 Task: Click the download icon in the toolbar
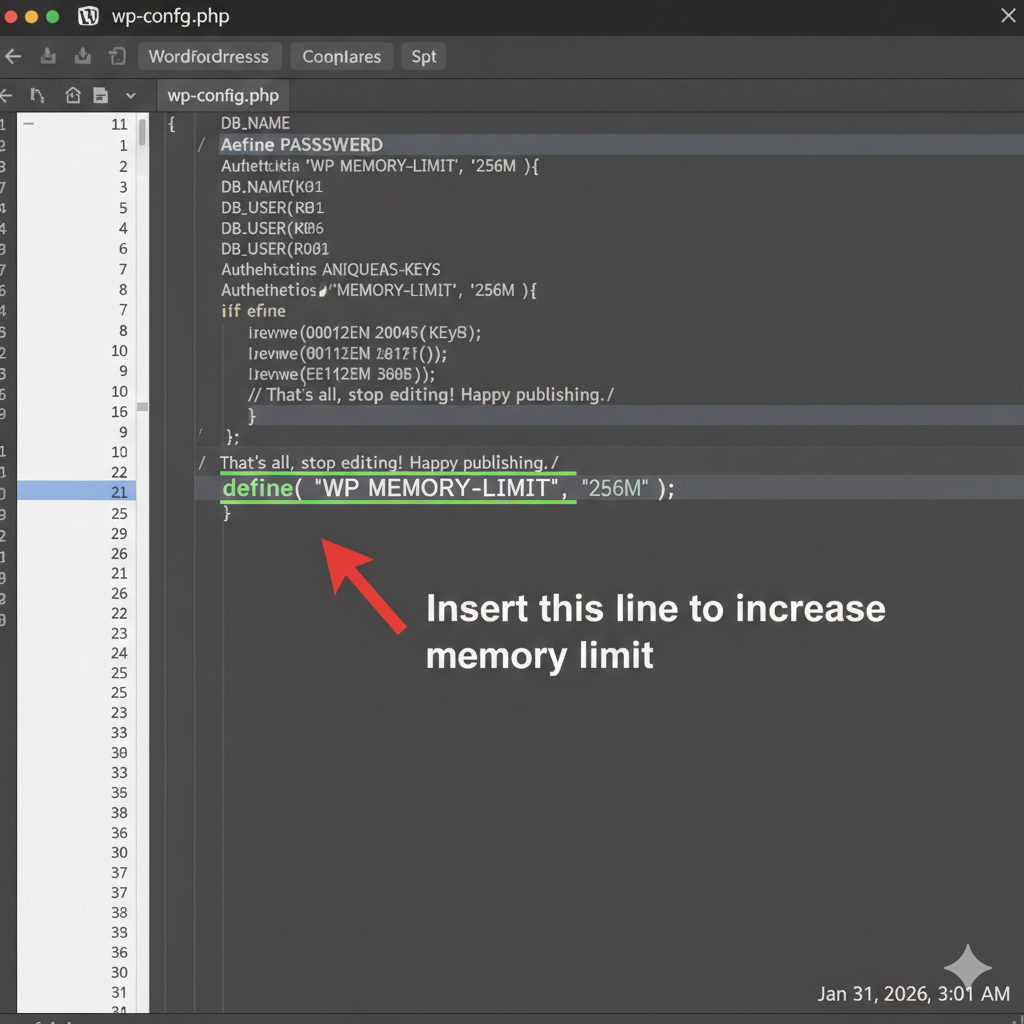click(48, 56)
